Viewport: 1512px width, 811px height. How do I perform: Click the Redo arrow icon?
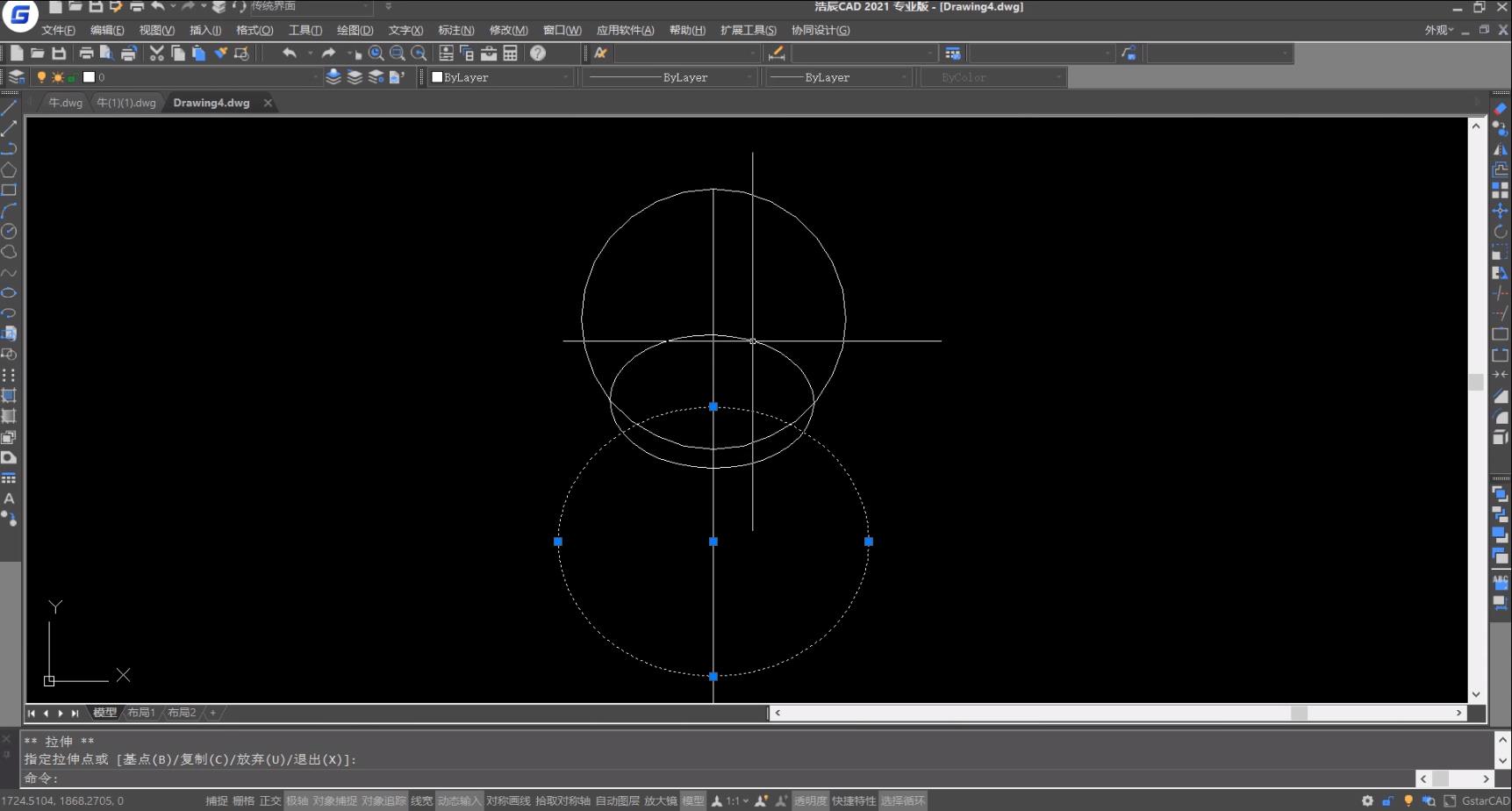(328, 54)
